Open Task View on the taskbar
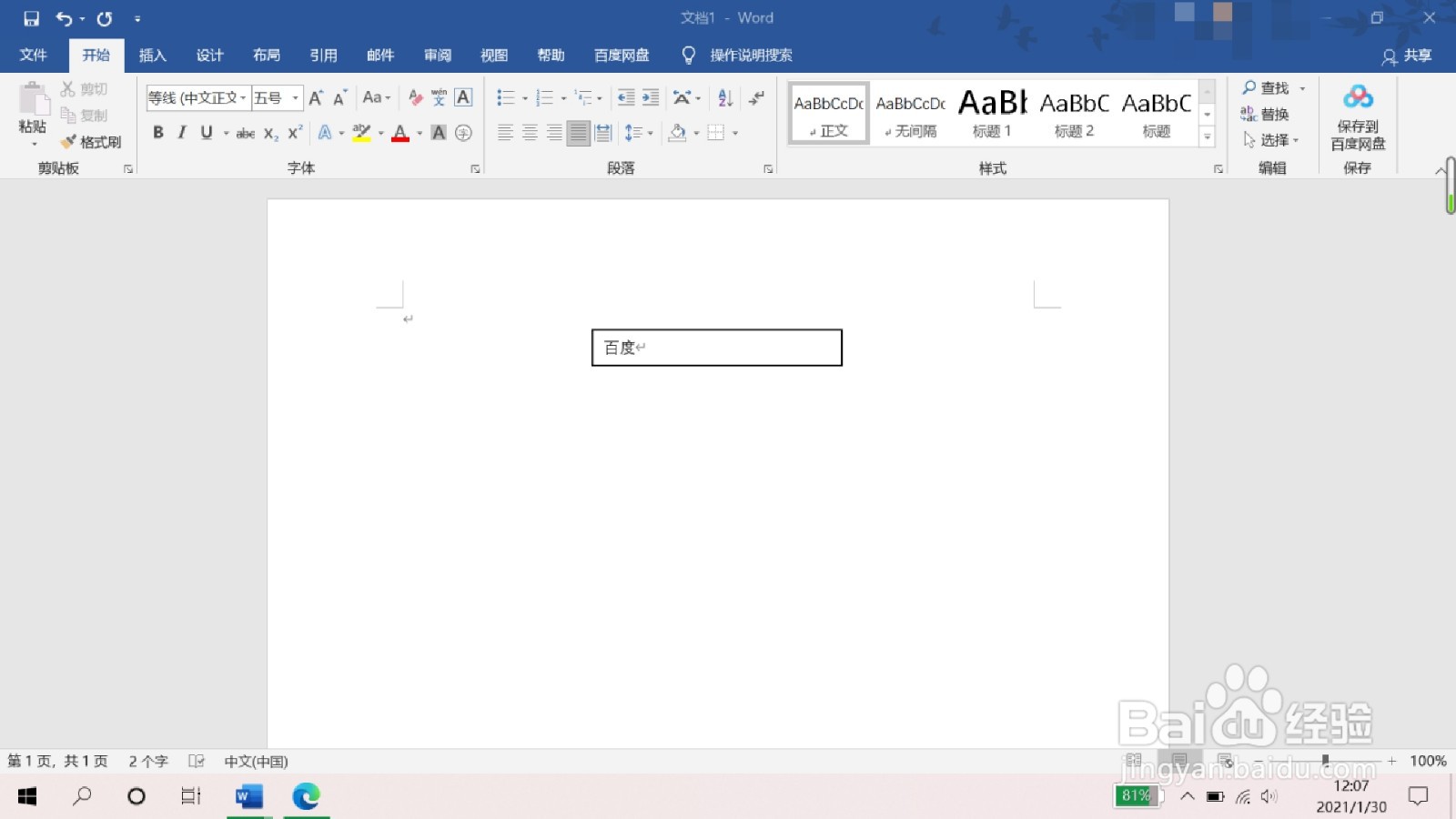The width and height of the screenshot is (1456, 819). coord(191,796)
